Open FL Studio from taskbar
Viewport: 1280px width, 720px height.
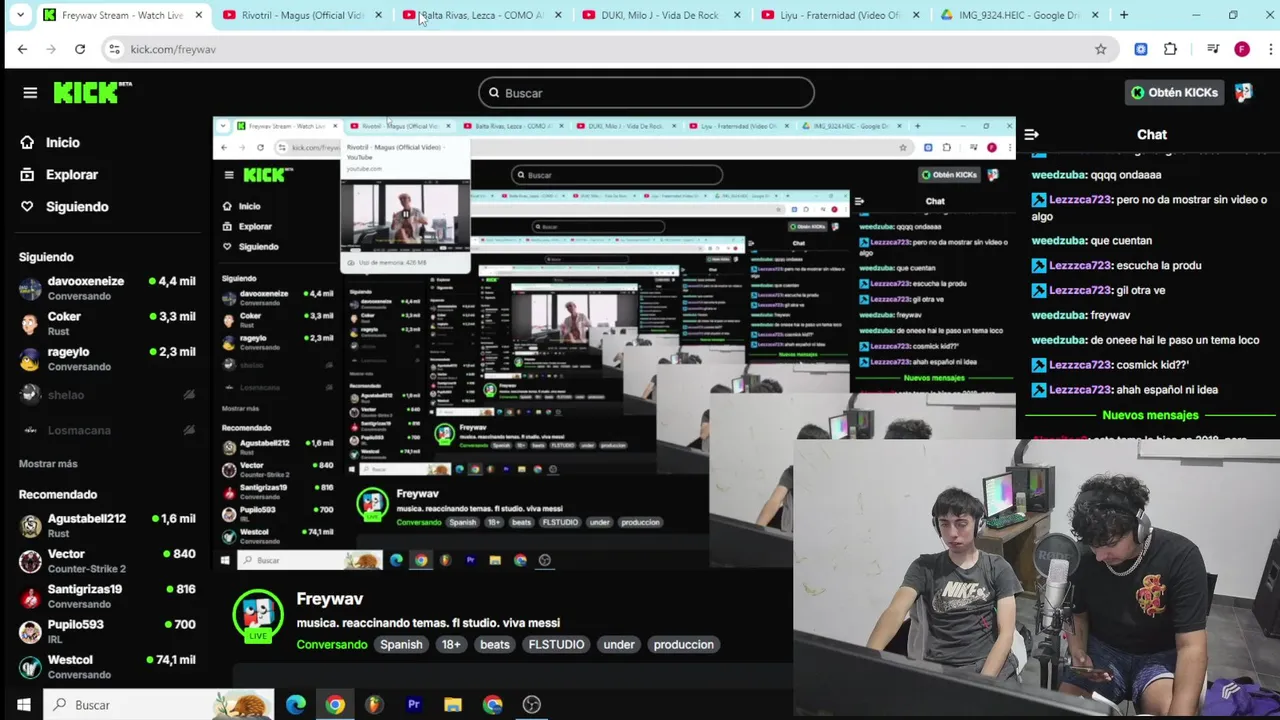coord(374,705)
